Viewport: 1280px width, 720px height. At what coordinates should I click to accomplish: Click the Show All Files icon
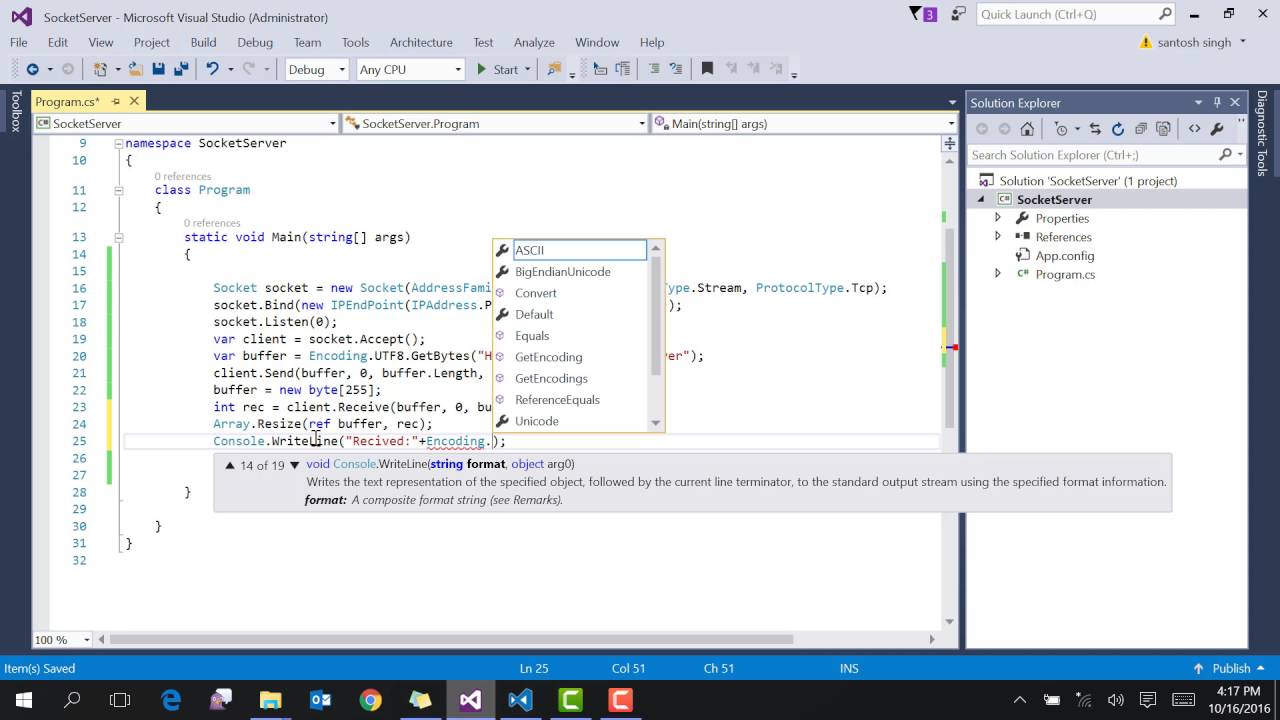(1163, 129)
